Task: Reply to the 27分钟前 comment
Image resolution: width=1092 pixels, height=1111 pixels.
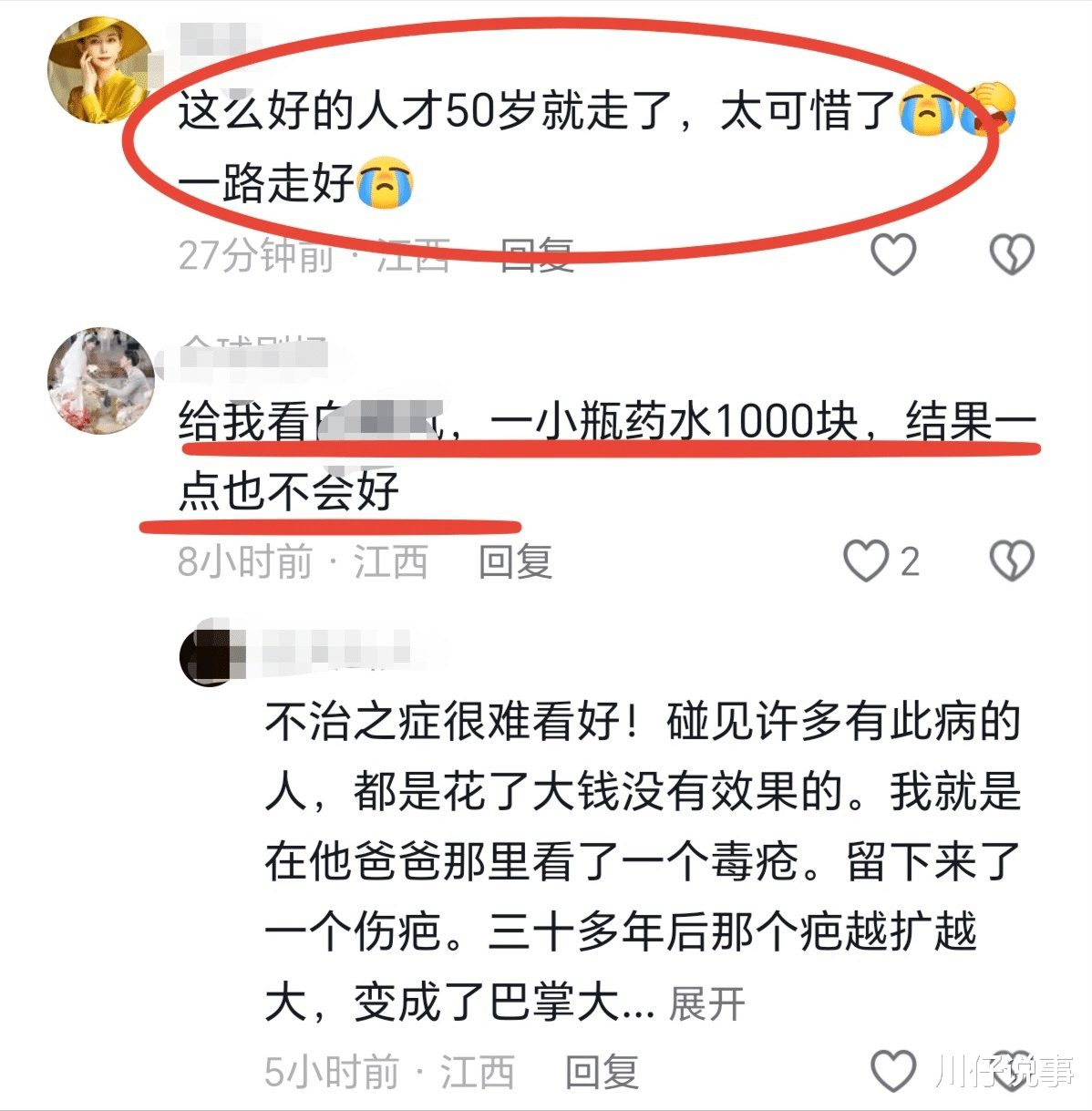Action: [538, 255]
